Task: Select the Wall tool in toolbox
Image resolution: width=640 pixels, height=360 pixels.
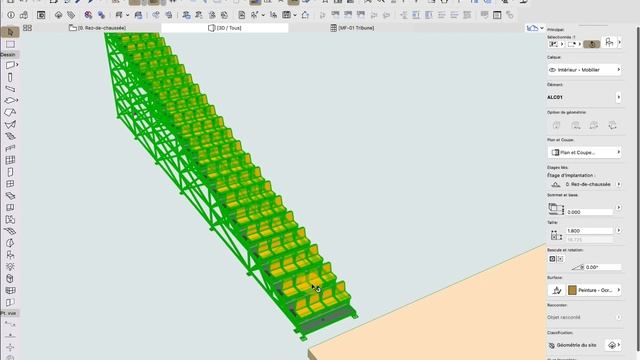Action: pos(10,65)
